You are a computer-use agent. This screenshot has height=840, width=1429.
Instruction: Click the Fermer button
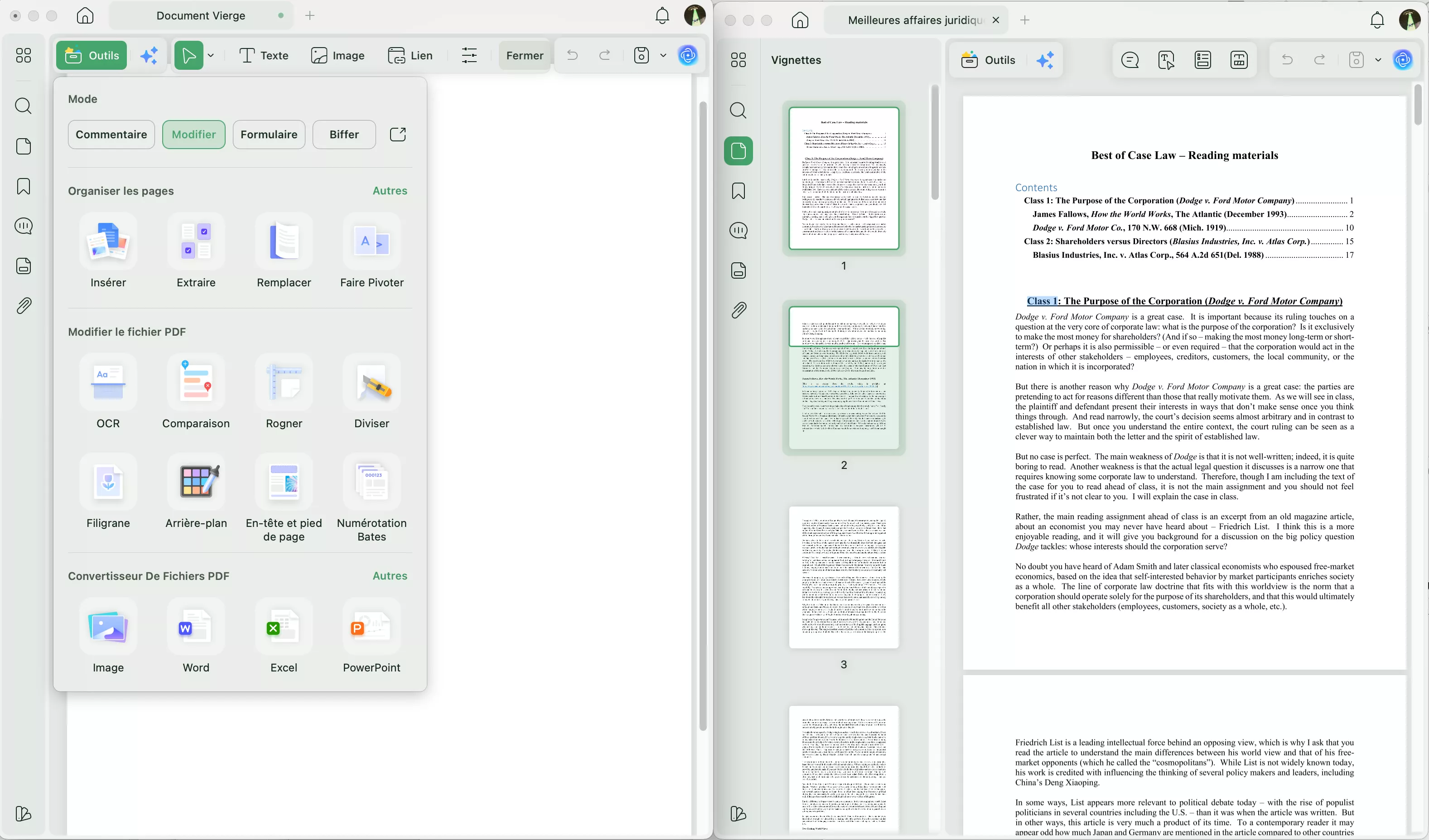pos(524,56)
